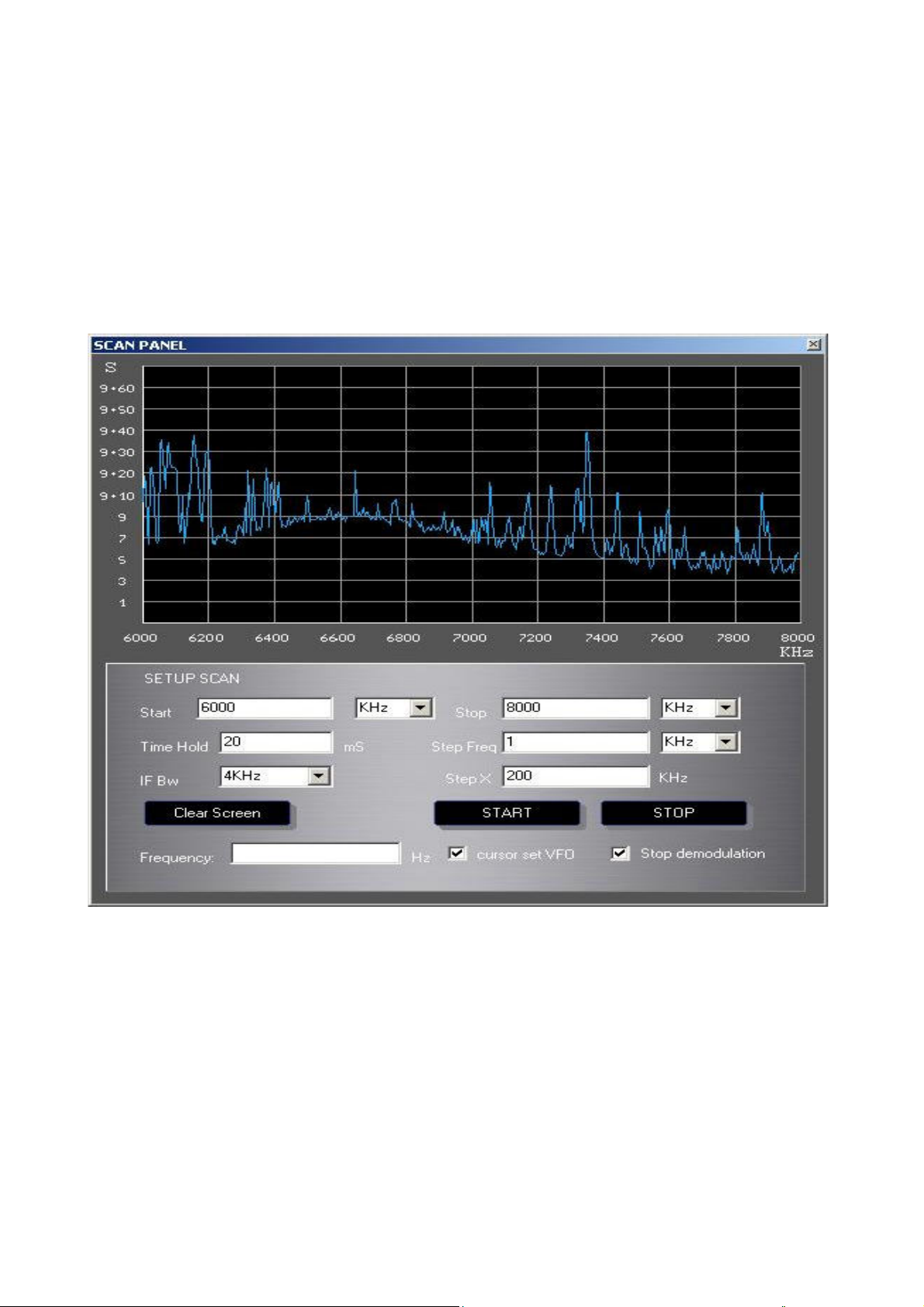Image resolution: width=924 pixels, height=1307 pixels.
Task: Click the Time Hold field showing 20
Action: [276, 742]
